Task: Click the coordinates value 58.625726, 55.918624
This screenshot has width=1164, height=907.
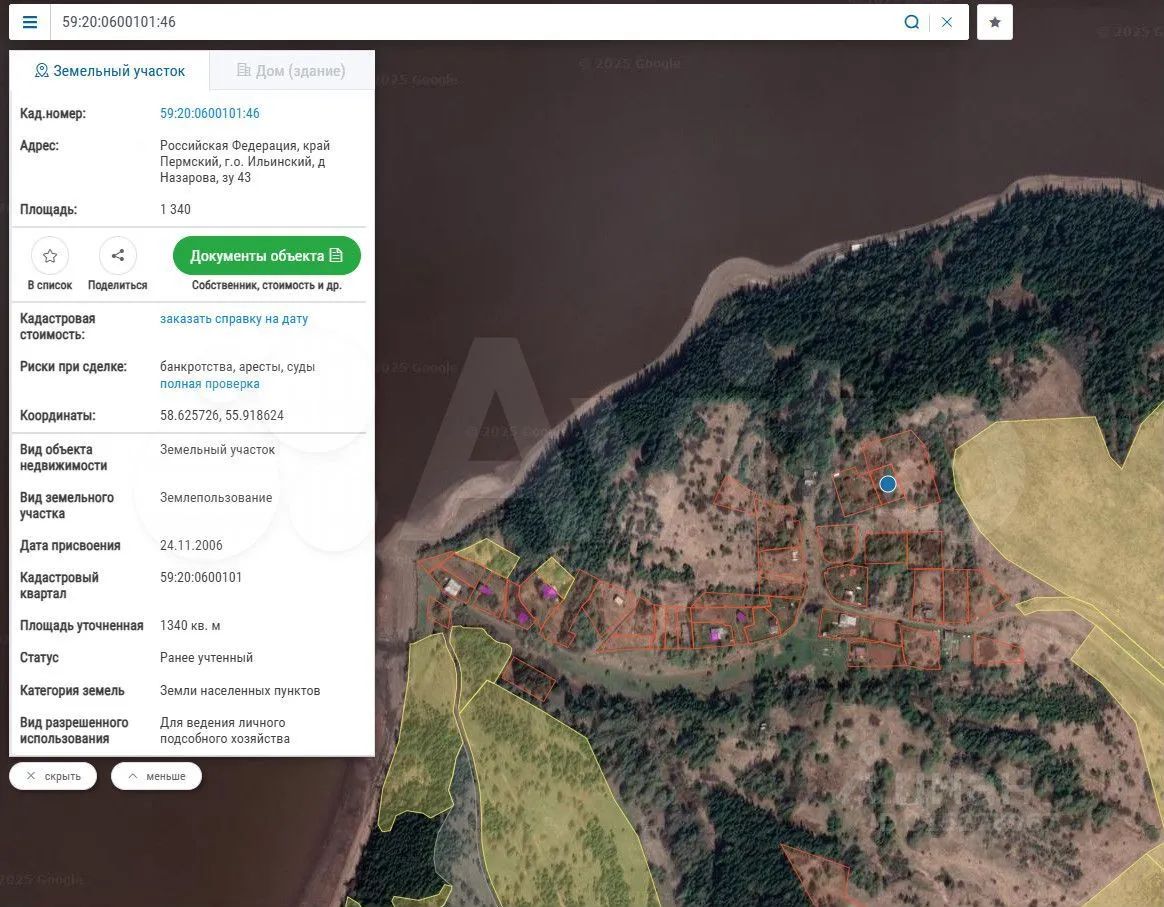Action: [x=222, y=415]
